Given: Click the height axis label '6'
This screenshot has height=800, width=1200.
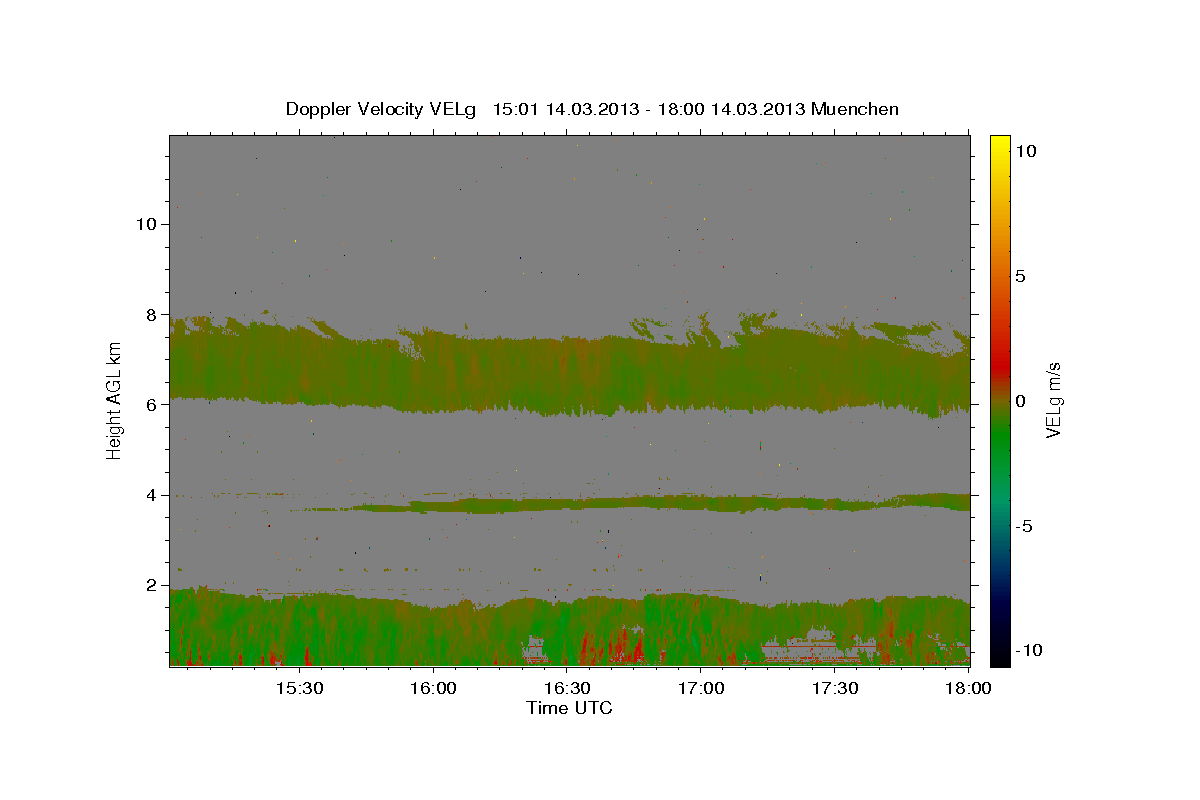Looking at the screenshot, I should coord(151,405).
